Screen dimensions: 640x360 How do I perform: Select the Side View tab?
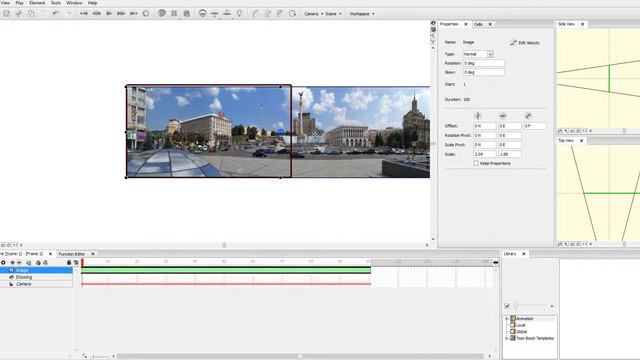566,24
